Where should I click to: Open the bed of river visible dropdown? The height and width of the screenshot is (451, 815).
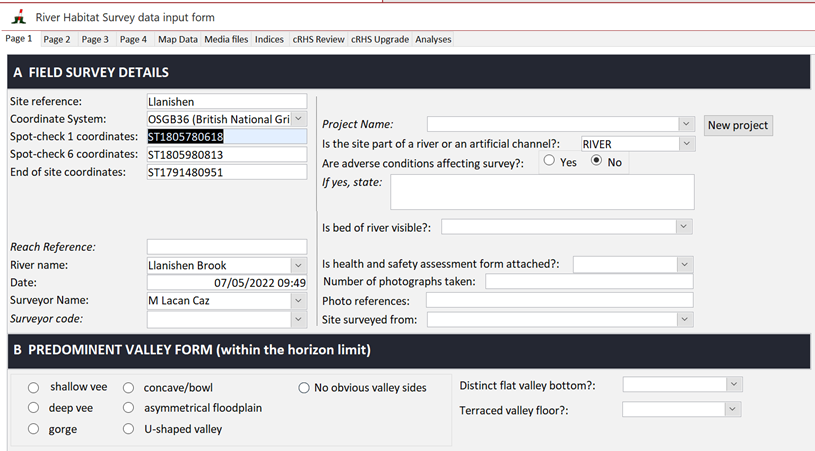click(x=683, y=227)
